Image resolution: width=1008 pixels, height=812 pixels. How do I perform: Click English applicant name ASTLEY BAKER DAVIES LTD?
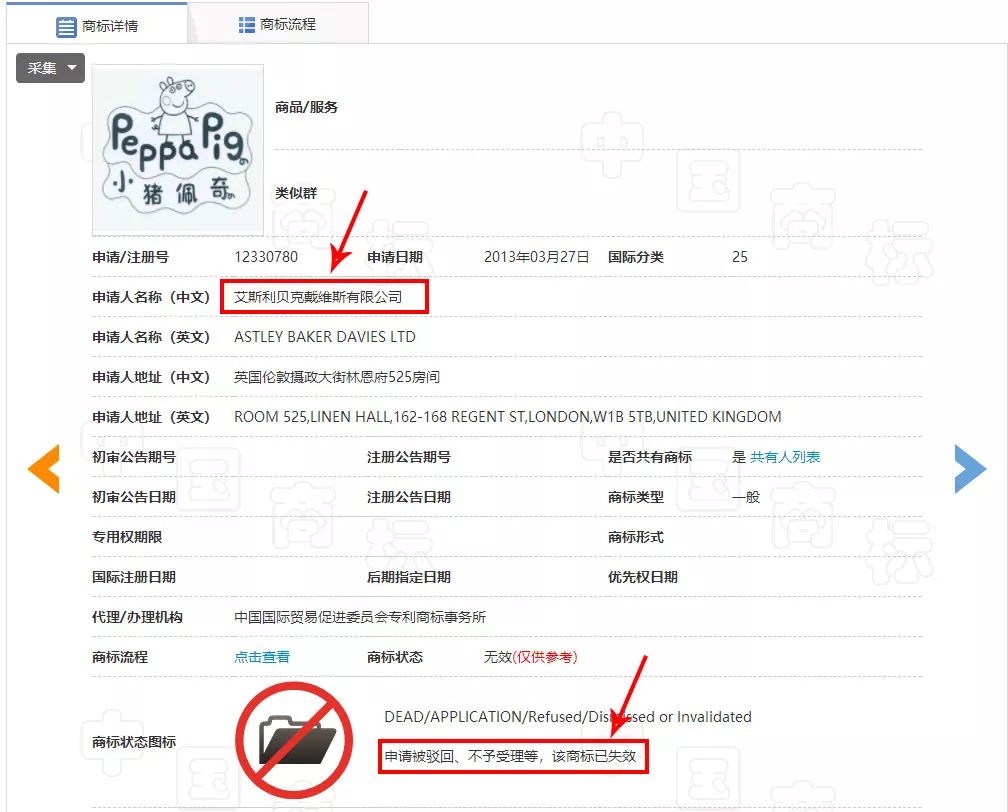(x=325, y=337)
